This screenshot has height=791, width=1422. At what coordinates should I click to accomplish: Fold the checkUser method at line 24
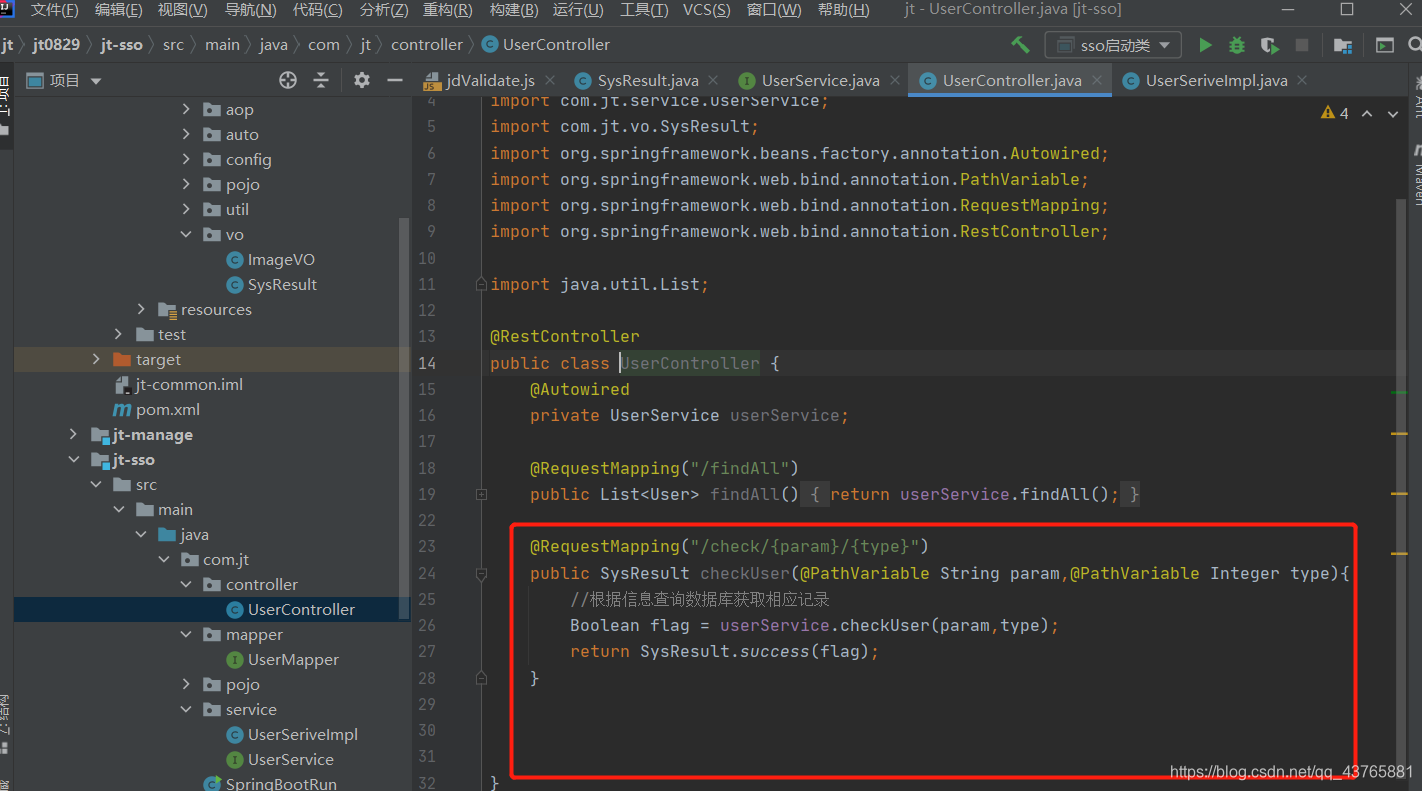[x=482, y=573]
